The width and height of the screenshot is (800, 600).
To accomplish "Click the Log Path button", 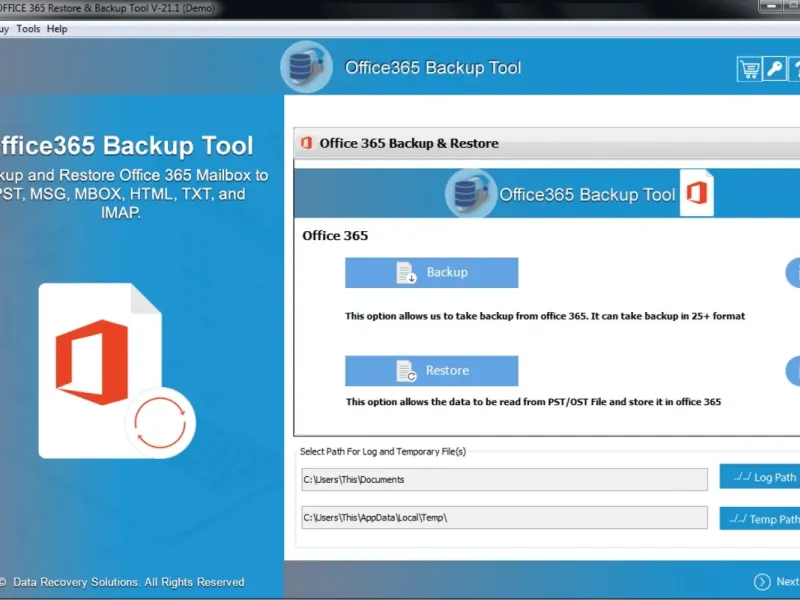I will pos(760,477).
